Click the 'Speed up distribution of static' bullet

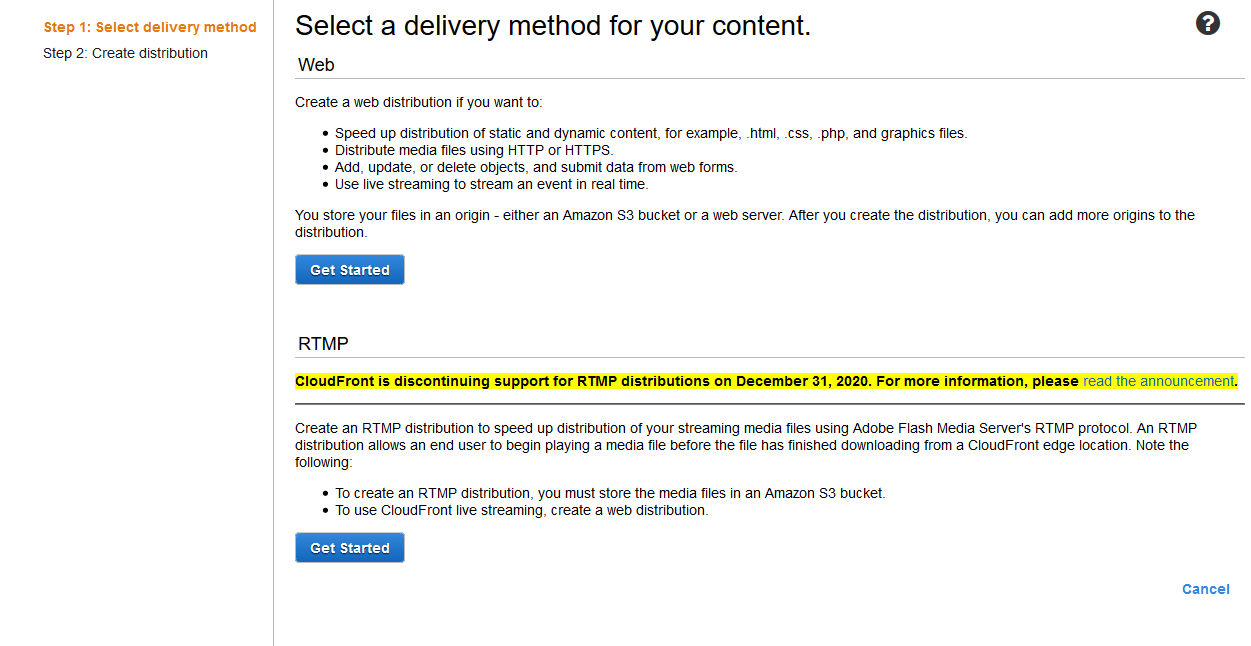(651, 133)
